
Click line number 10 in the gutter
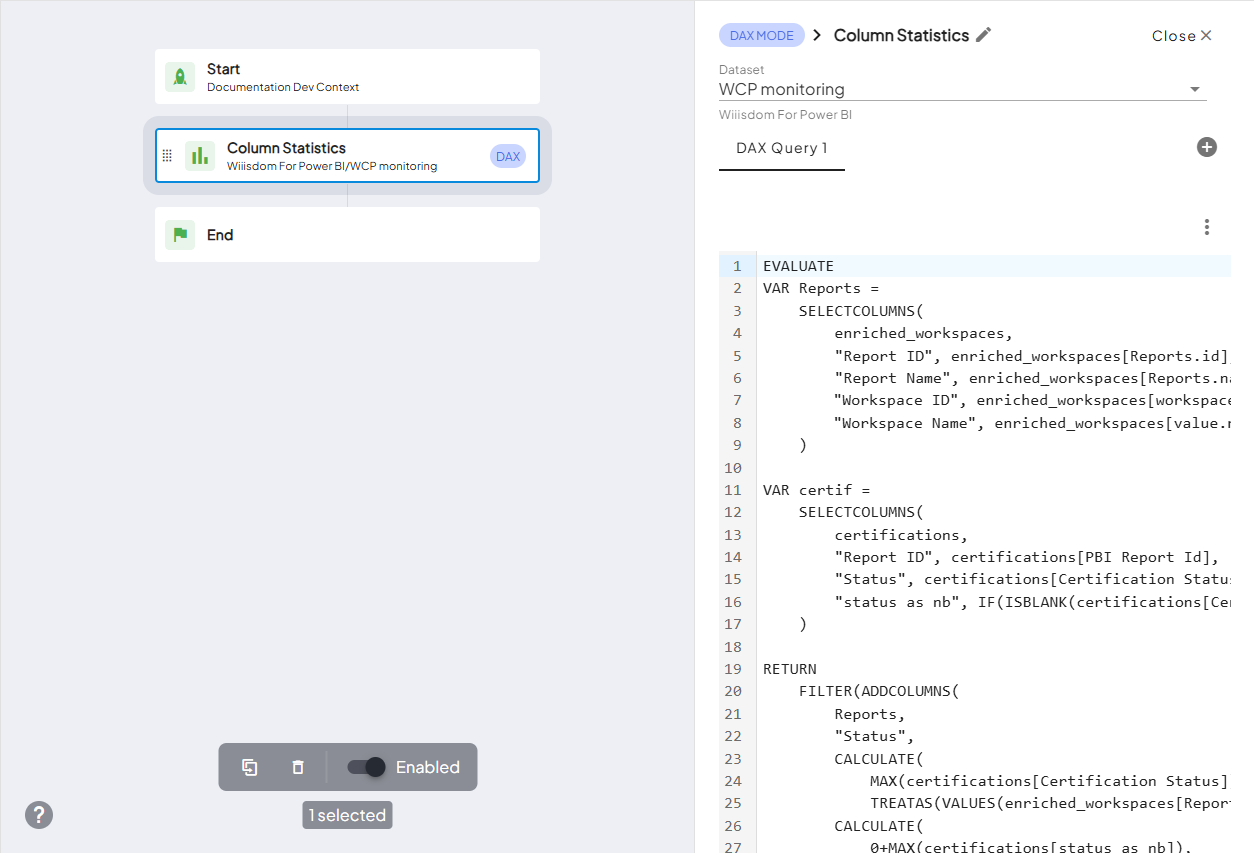click(733, 468)
